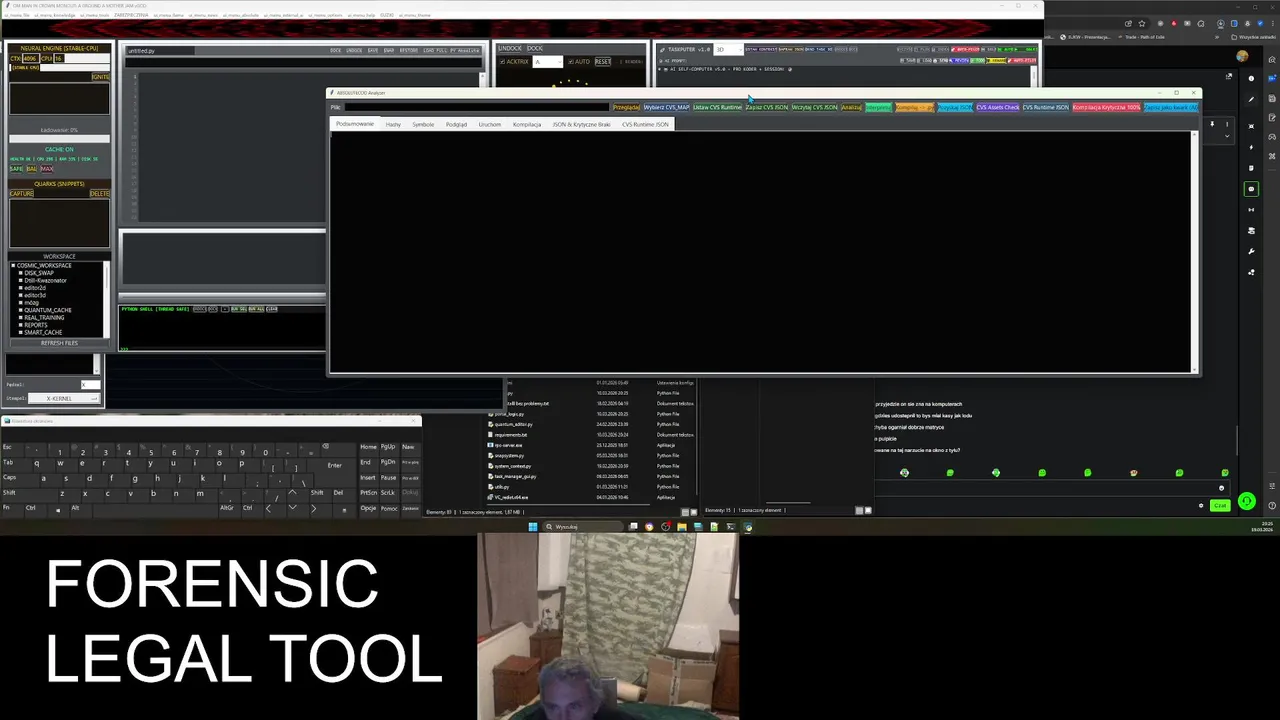Select editor2d in the workspace tree
Image resolution: width=1280 pixels, height=720 pixels.
pyautogui.click(x=35, y=288)
